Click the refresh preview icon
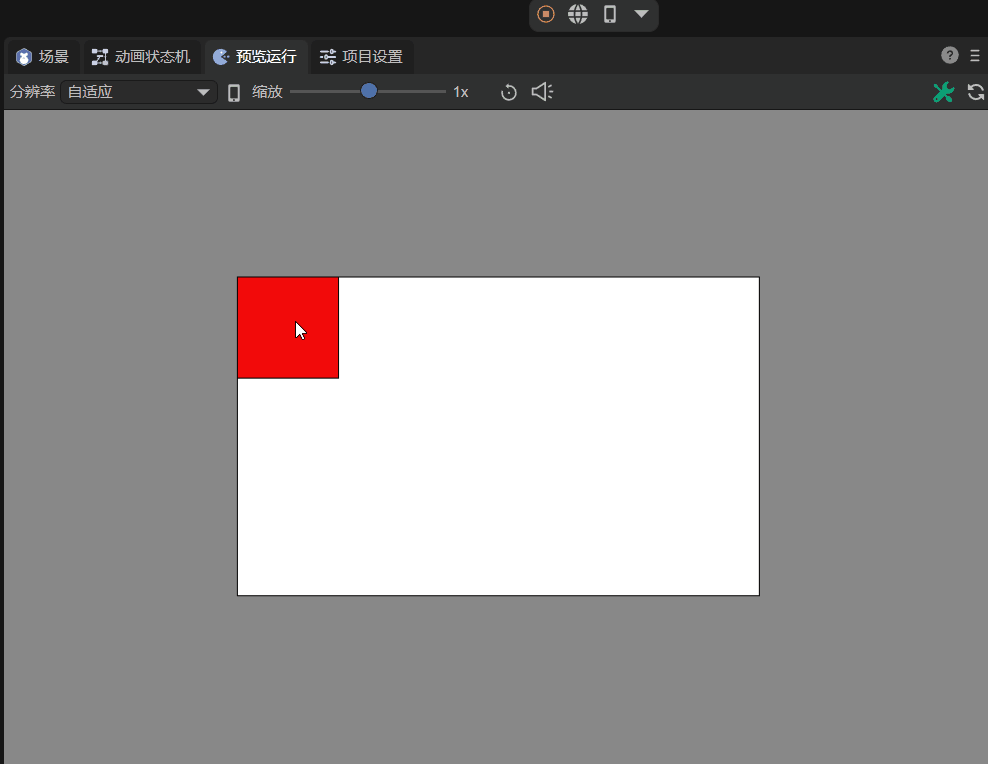988x764 pixels. click(x=976, y=93)
